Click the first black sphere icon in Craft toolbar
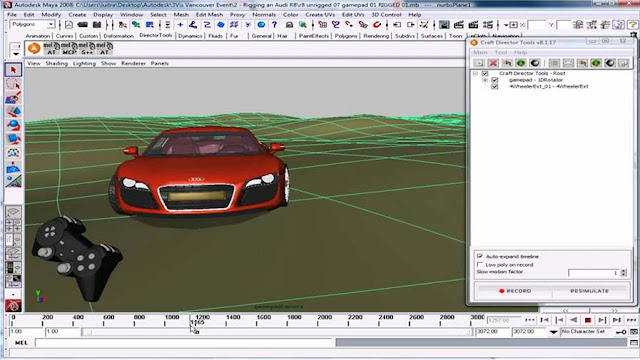This screenshot has width=640, height=360. pos(535,63)
